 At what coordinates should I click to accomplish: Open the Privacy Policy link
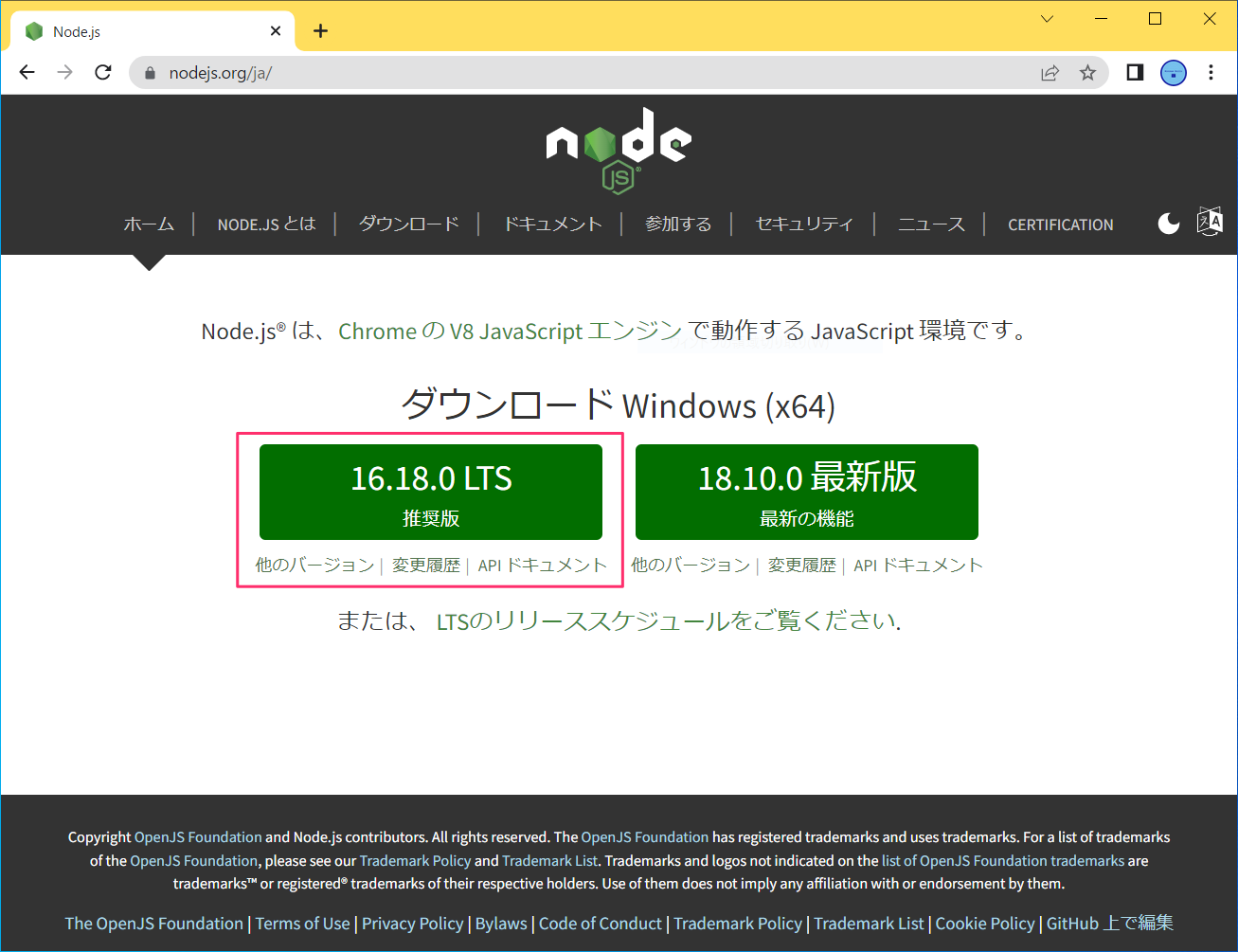pos(413,924)
